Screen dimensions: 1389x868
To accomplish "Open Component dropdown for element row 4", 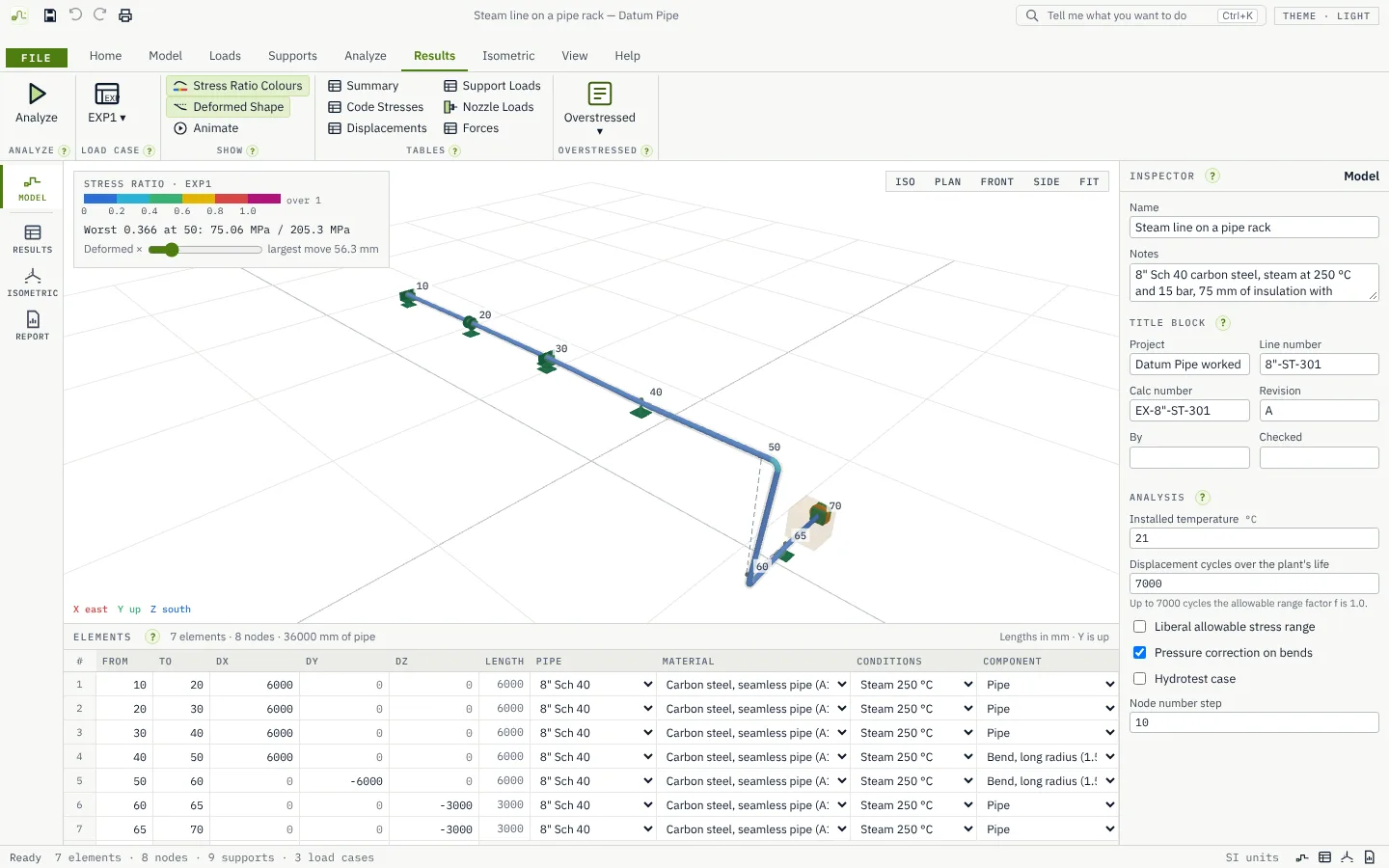I will click(x=1049, y=757).
